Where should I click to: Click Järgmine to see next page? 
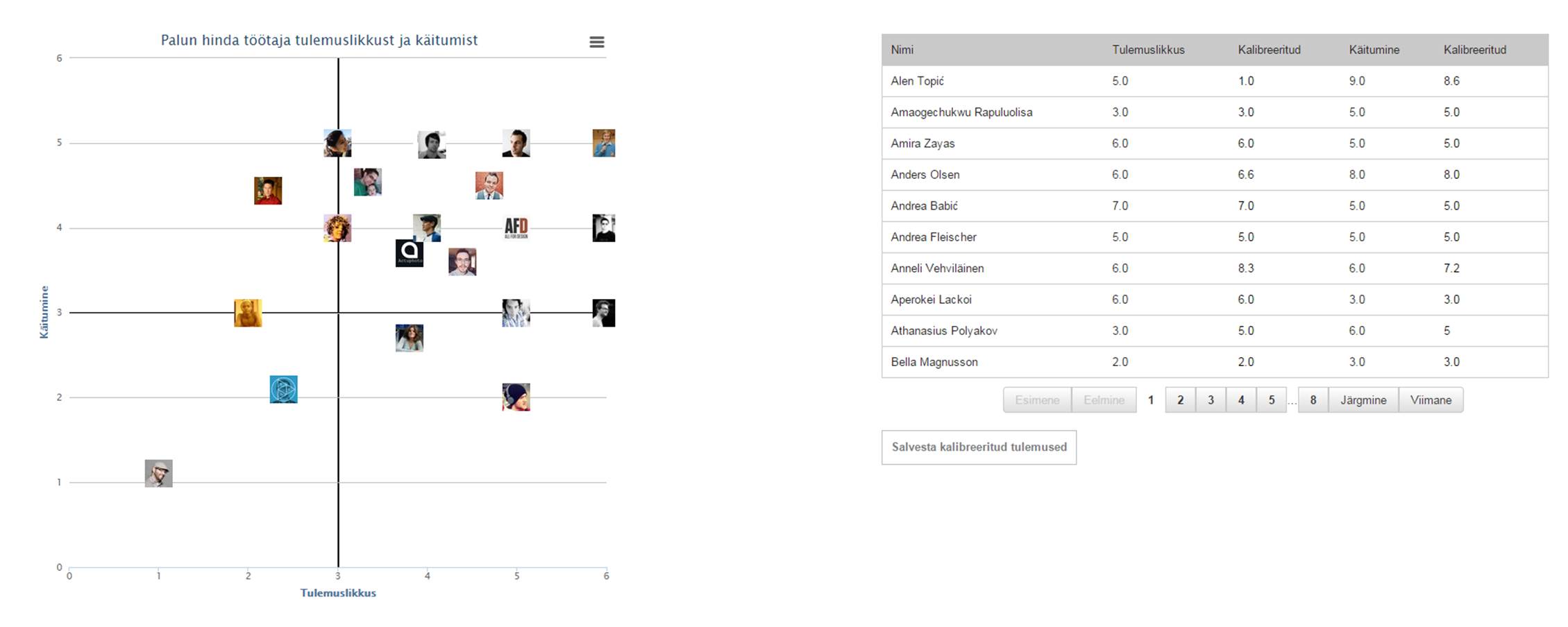click(1363, 400)
